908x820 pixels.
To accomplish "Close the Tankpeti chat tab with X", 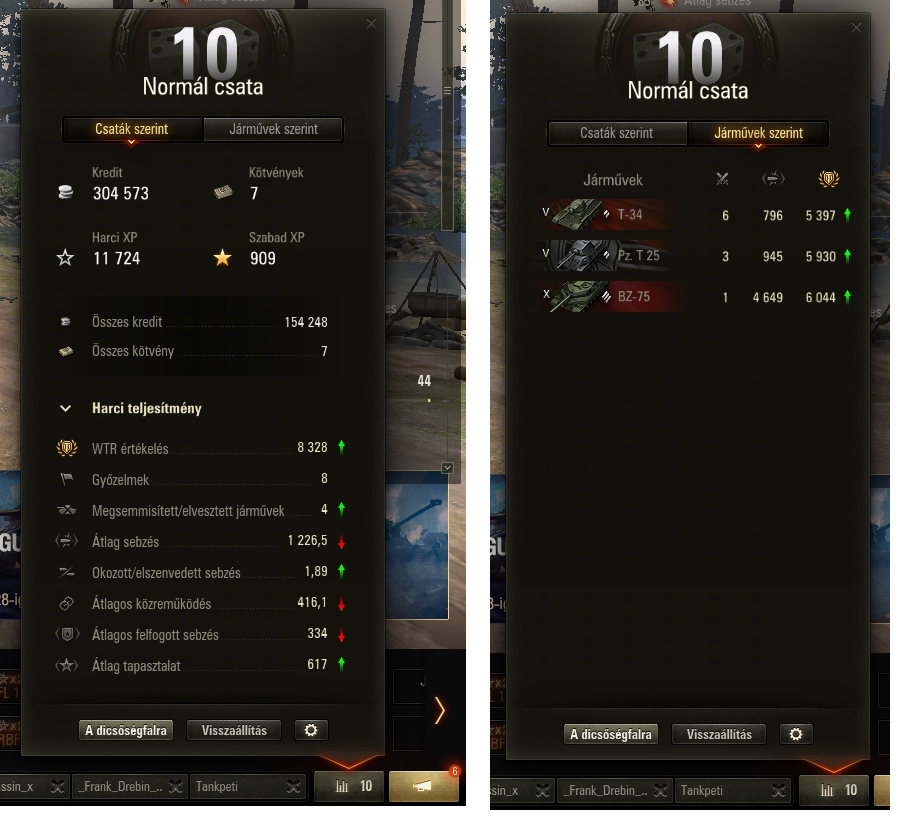I will point(294,786).
